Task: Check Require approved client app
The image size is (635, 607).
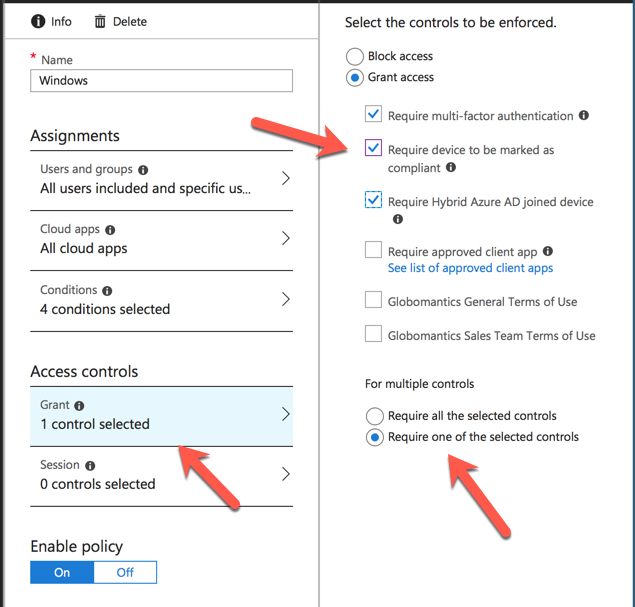Action: [x=373, y=250]
